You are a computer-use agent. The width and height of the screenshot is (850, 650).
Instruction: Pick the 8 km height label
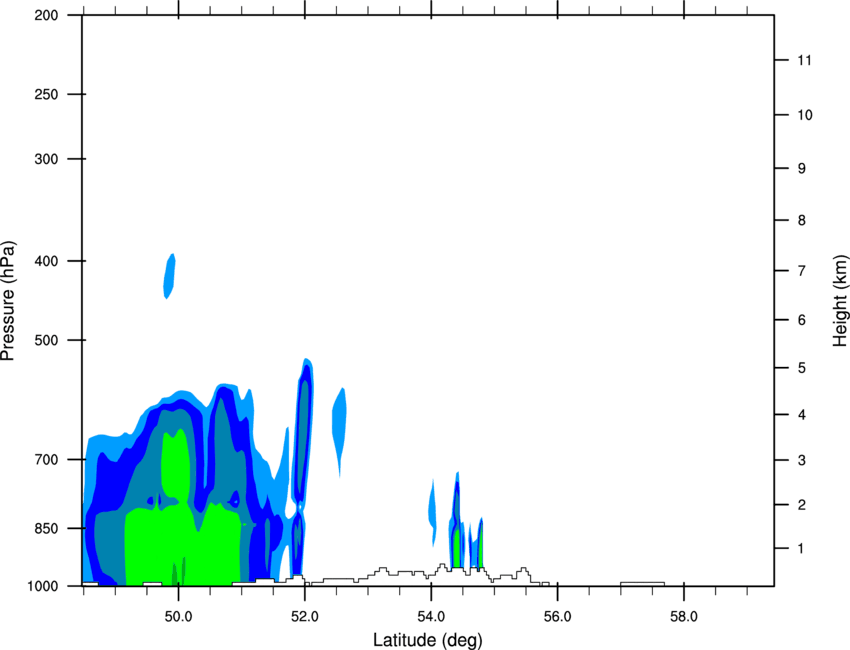click(x=801, y=220)
